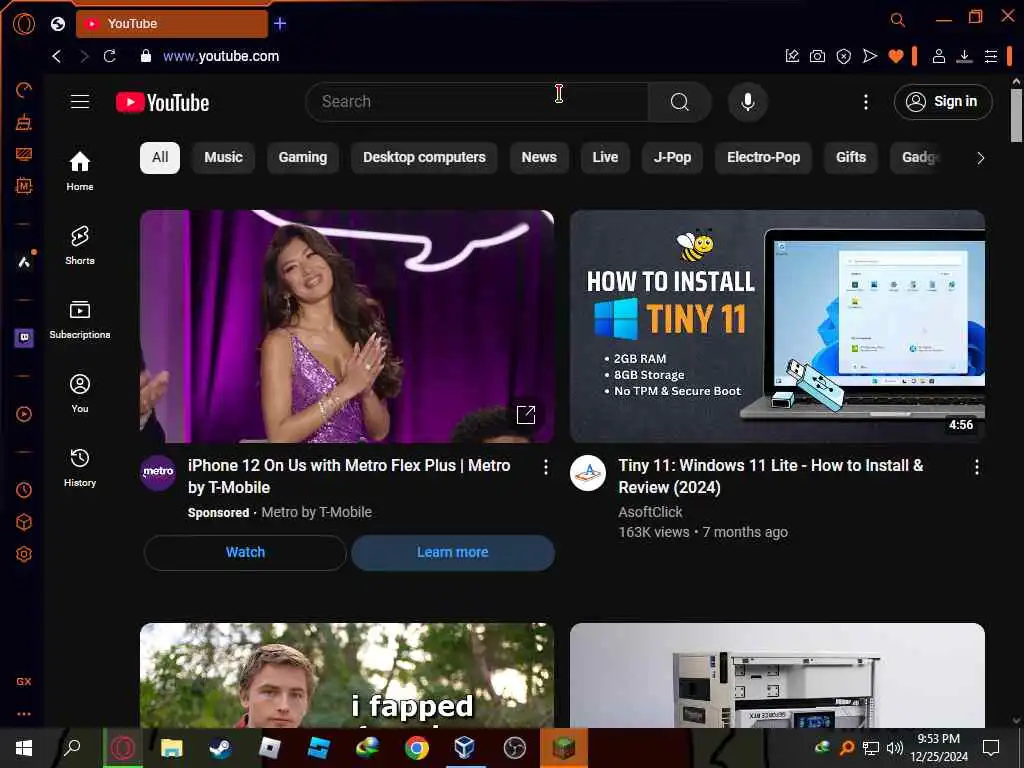Click the www.youtube.com address bar
This screenshot has height=768, width=1024.
point(221,56)
